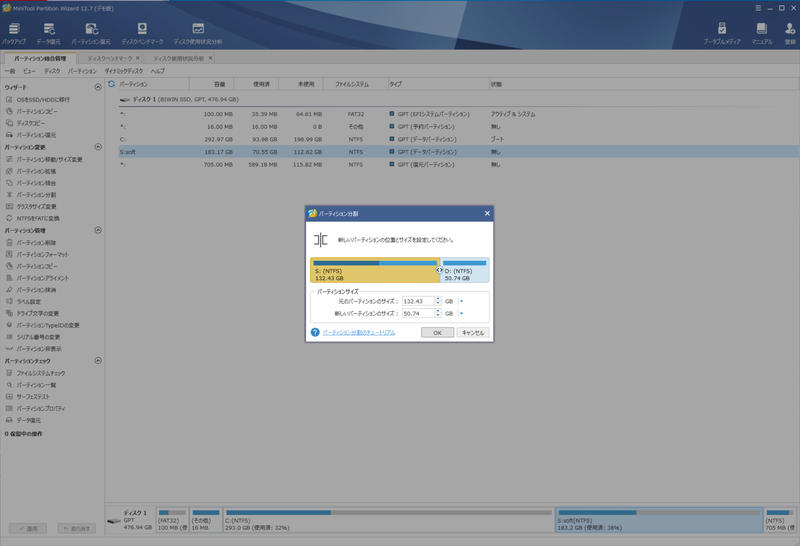Open ファイルシステムチェック in sidebar
Screen dimensions: 800x546
(41, 373)
